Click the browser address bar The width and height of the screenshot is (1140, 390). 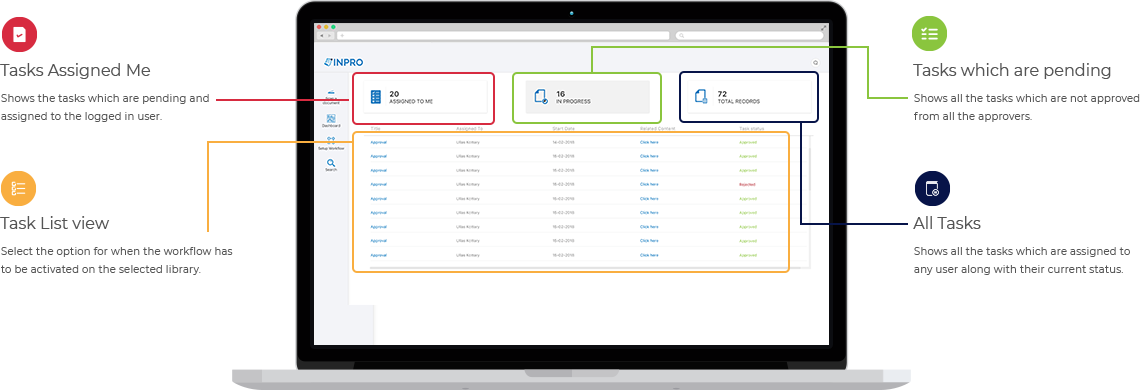503,36
